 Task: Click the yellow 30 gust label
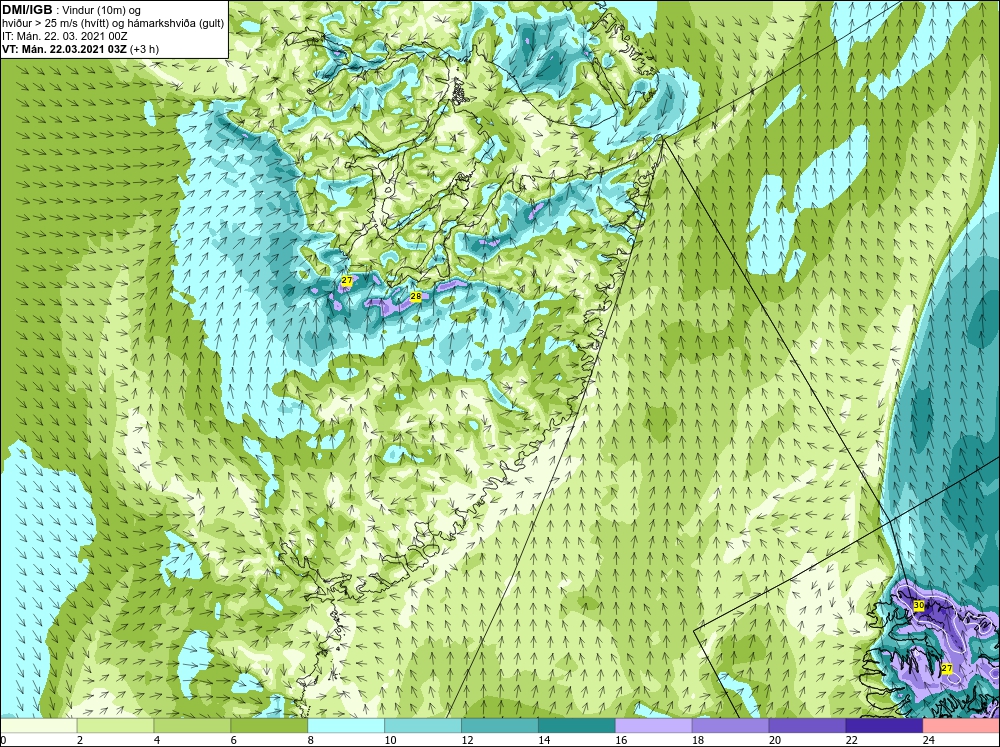click(919, 605)
